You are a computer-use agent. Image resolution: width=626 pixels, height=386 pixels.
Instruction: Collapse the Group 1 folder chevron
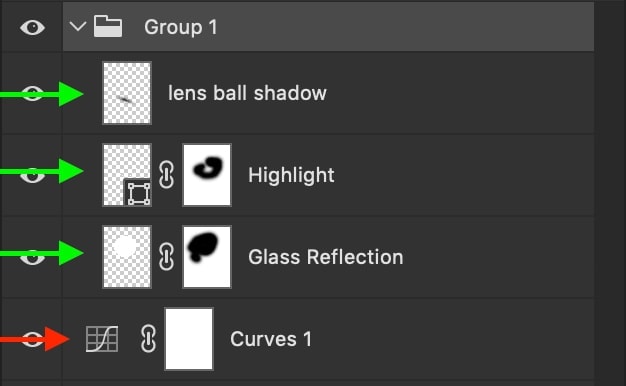pyautogui.click(x=77, y=27)
